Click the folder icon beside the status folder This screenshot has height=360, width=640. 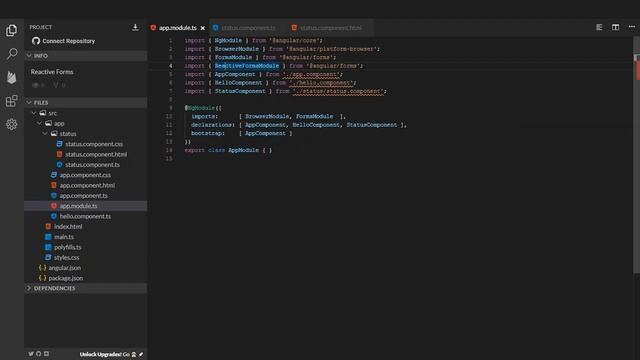[54, 133]
